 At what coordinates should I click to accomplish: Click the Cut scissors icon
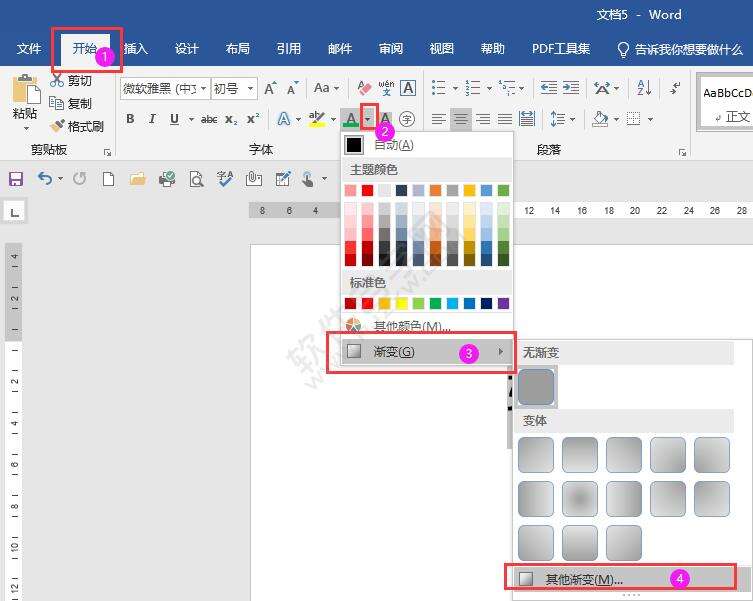pos(58,81)
